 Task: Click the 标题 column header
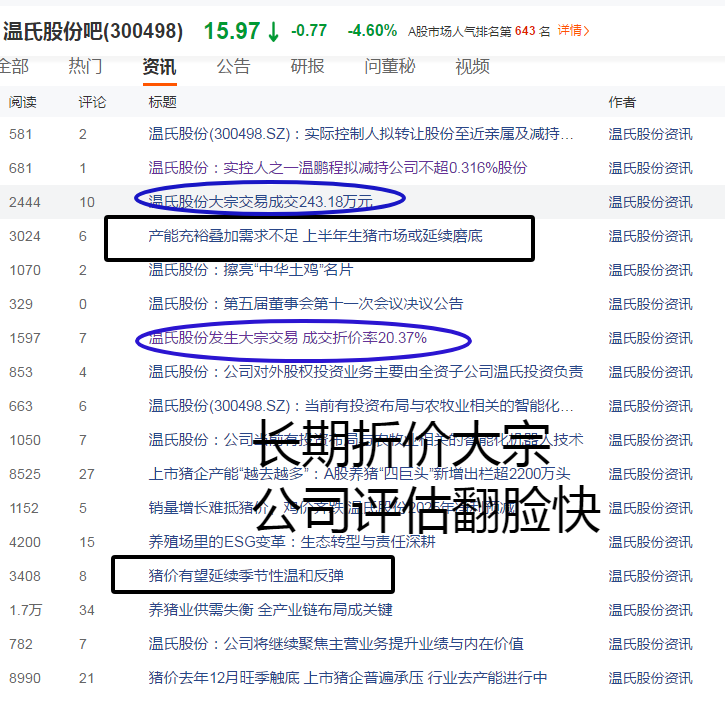162,102
